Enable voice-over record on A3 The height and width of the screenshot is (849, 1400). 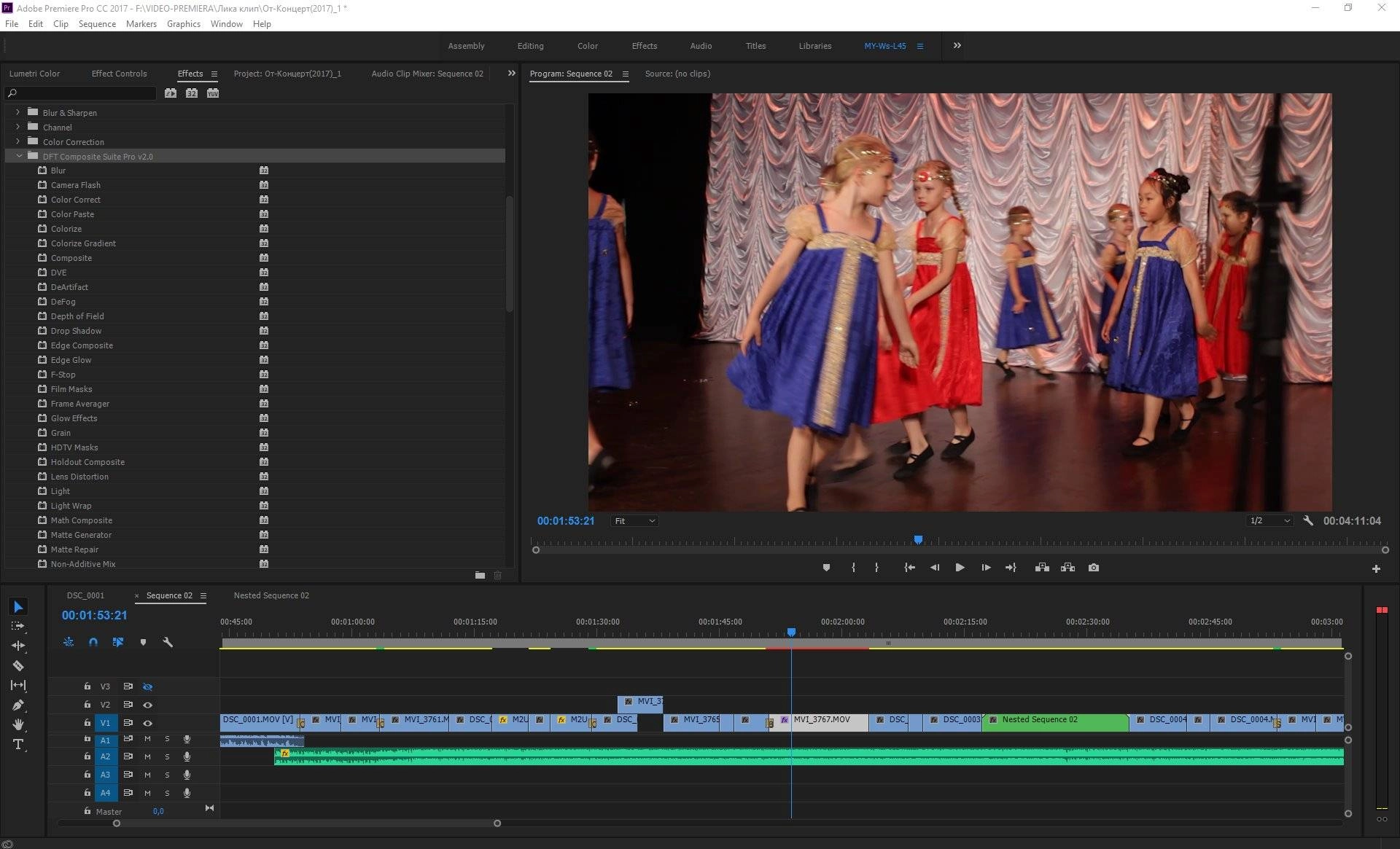(187, 775)
